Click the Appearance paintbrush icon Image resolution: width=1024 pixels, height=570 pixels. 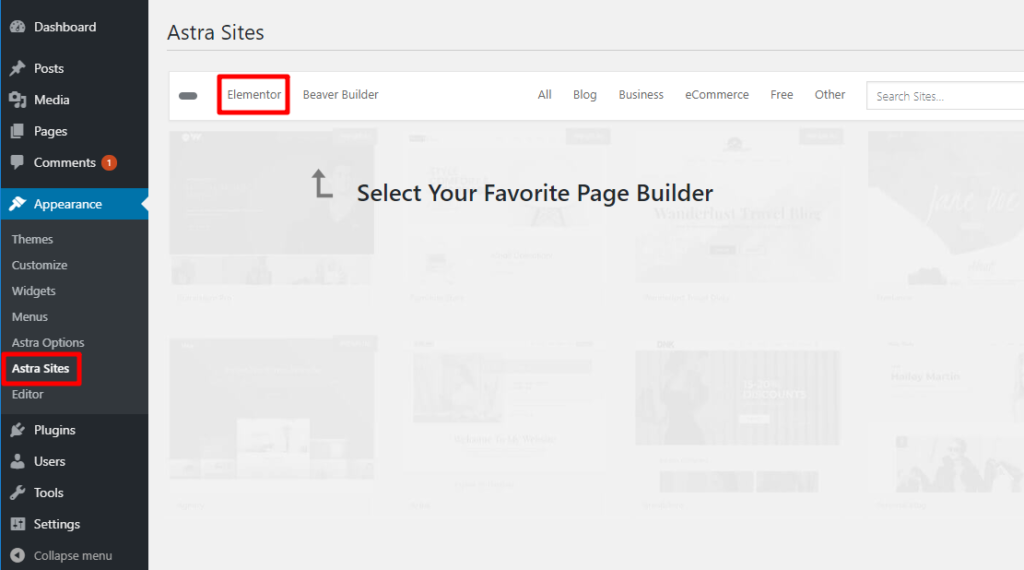click(x=18, y=204)
